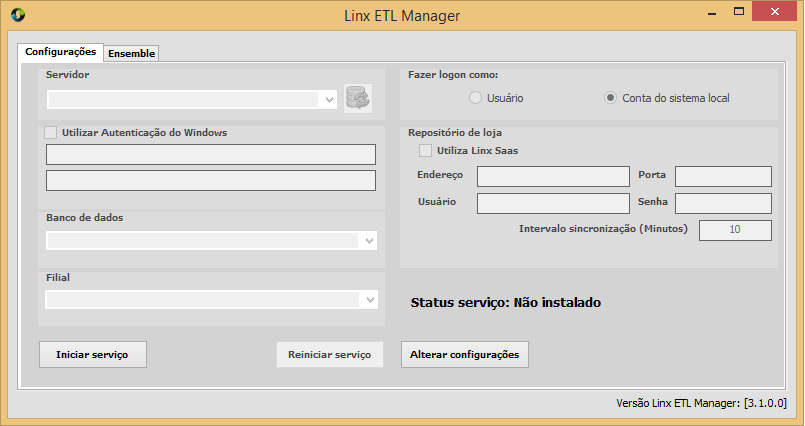Click the repository Usuário input field

[x=553, y=203]
